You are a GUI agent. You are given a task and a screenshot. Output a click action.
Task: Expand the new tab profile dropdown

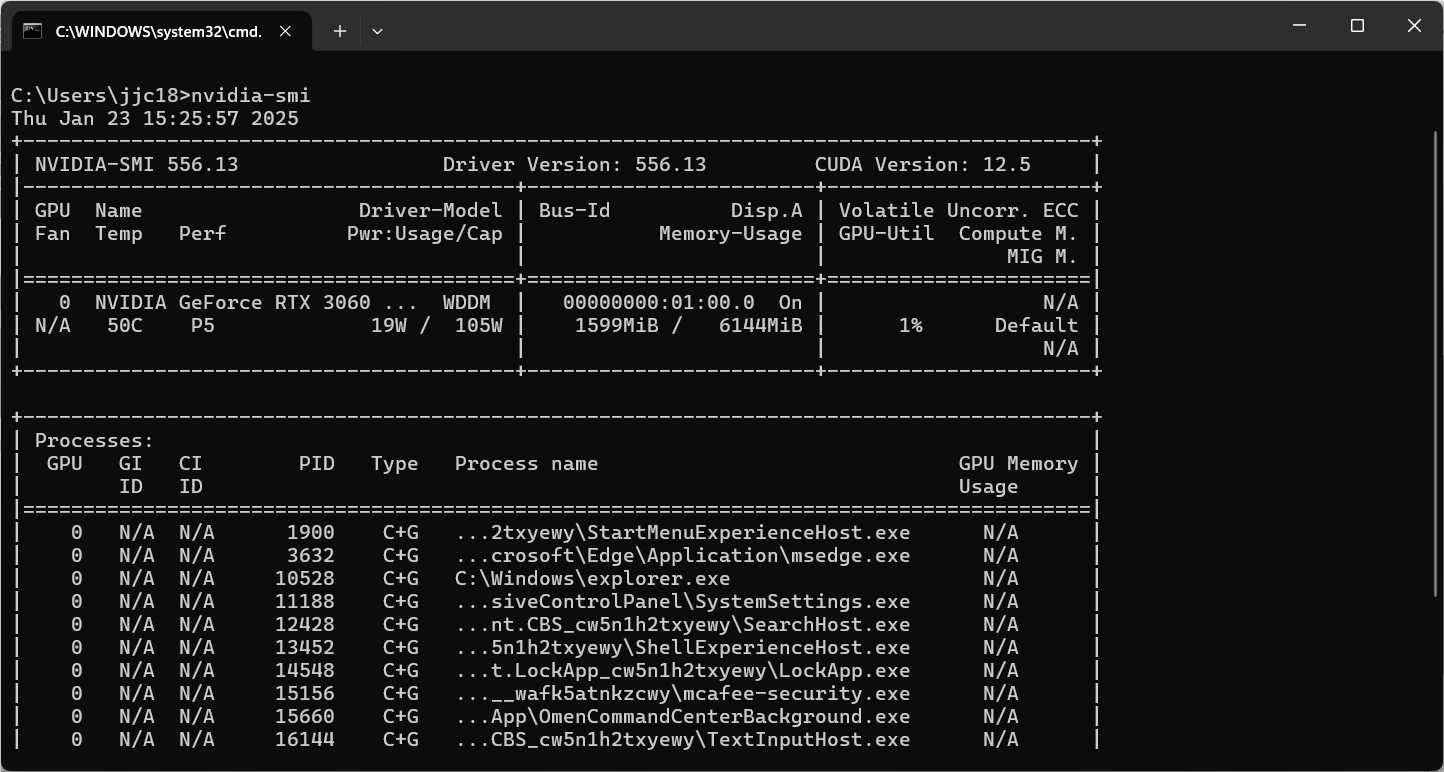[377, 31]
